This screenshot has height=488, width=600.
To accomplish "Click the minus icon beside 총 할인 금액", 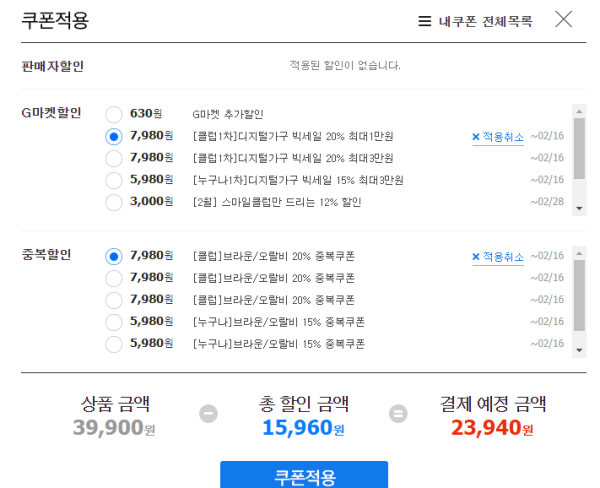I will [209, 414].
